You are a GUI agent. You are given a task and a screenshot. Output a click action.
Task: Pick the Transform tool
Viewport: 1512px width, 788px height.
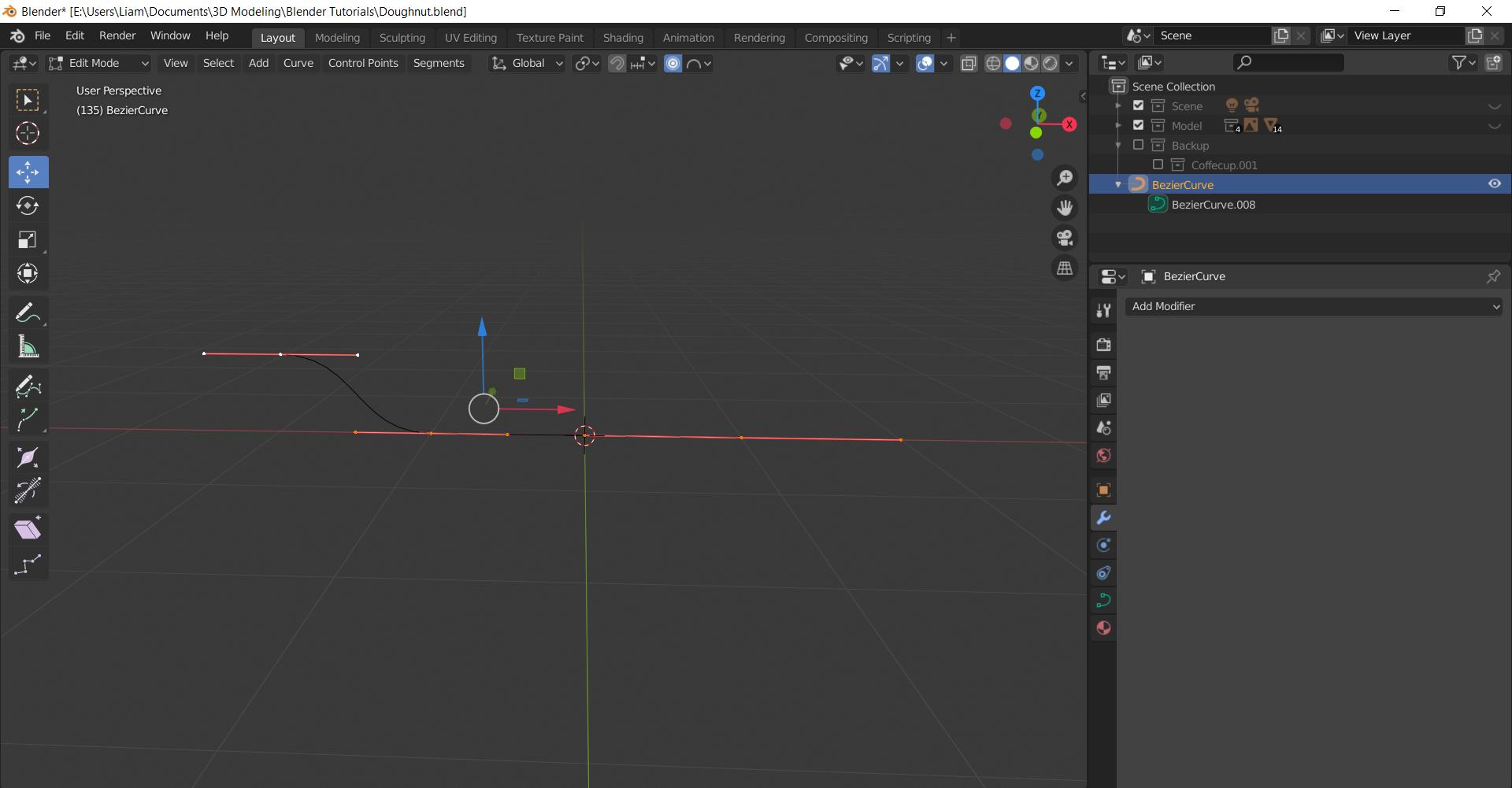[x=28, y=273]
